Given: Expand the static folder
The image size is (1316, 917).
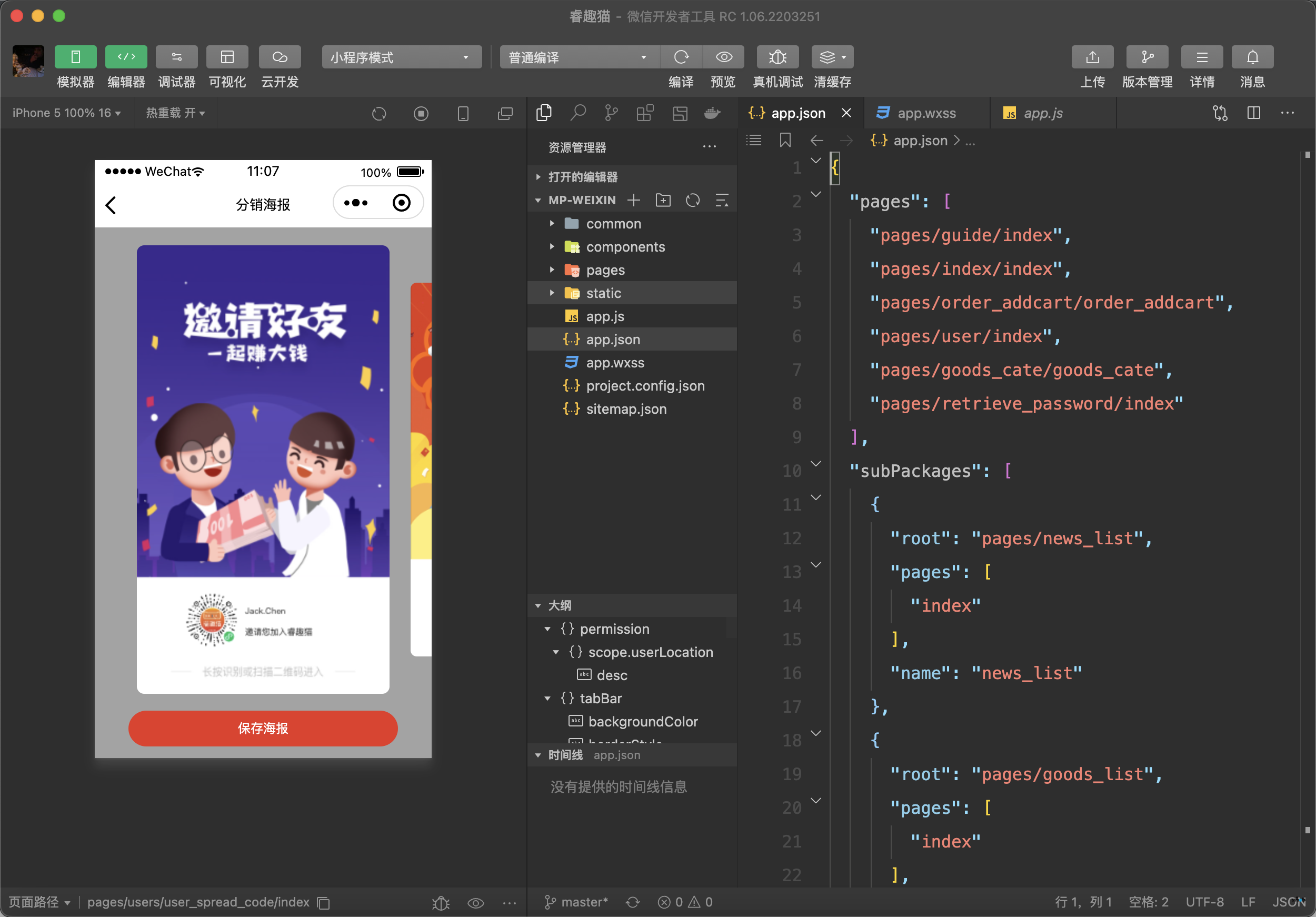Looking at the screenshot, I should click(x=632, y=293).
